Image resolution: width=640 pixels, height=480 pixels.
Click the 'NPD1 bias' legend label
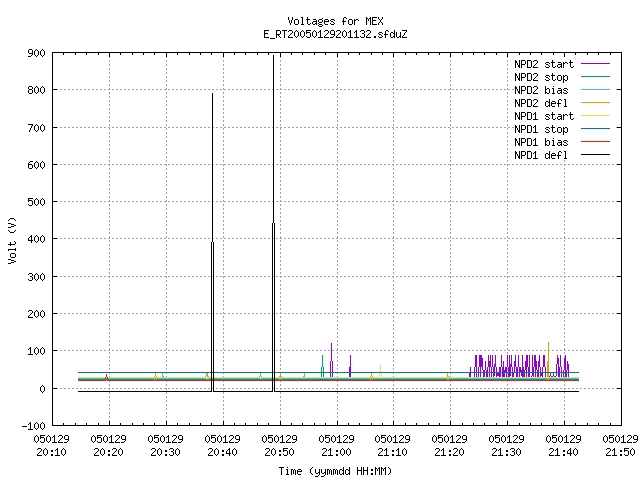tap(541, 142)
